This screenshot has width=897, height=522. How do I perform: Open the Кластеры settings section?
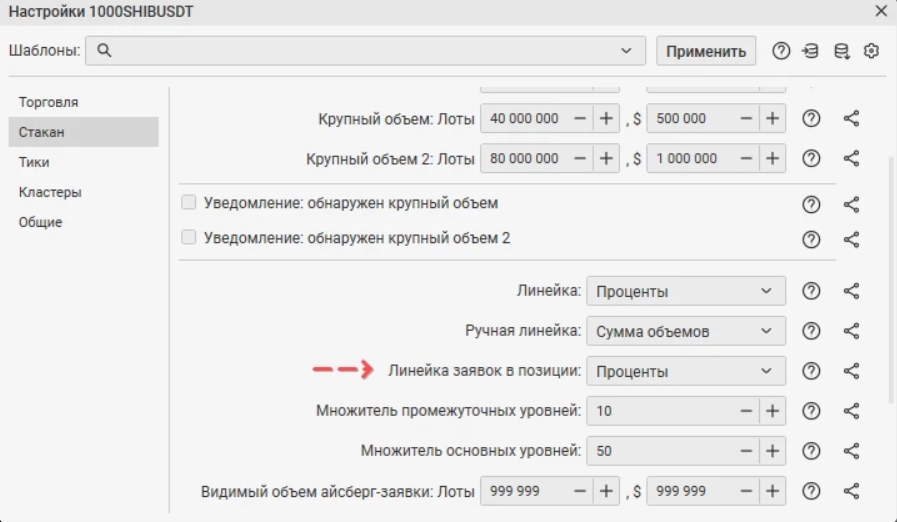click(84, 192)
